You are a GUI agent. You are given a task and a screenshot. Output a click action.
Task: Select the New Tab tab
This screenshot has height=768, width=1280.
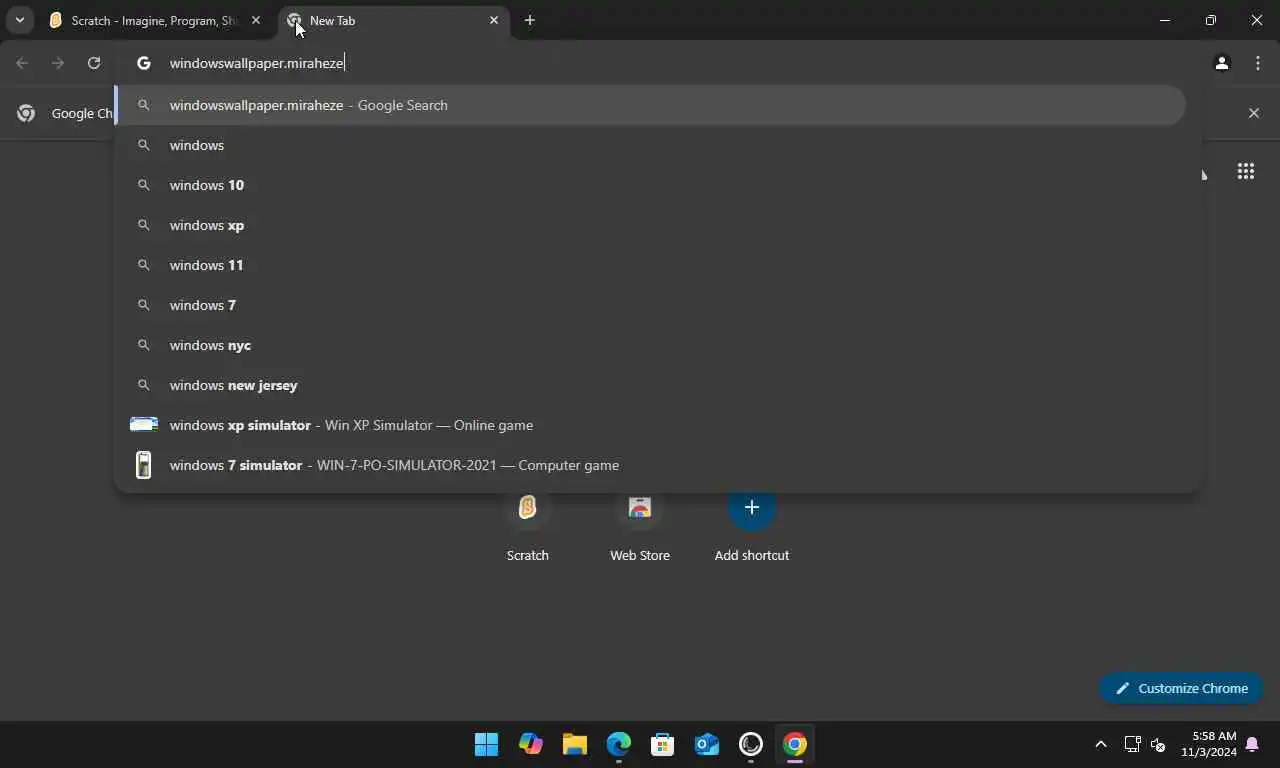pyautogui.click(x=392, y=20)
